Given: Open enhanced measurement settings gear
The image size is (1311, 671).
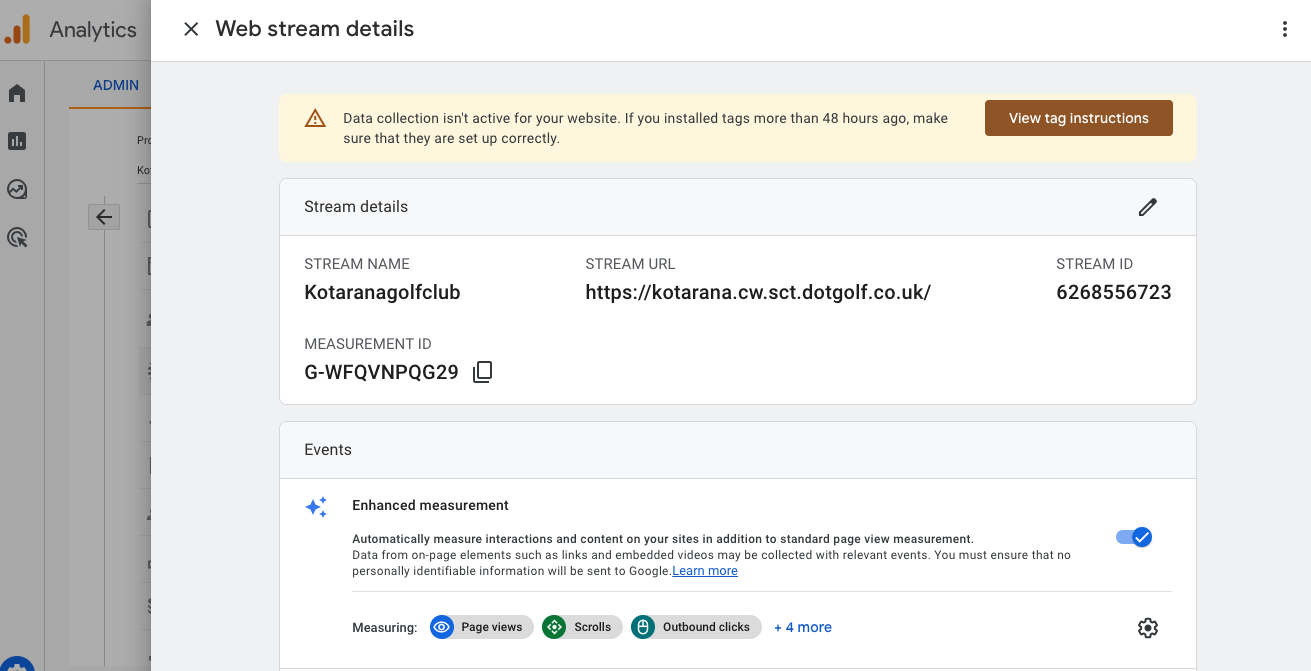Looking at the screenshot, I should 1147,628.
